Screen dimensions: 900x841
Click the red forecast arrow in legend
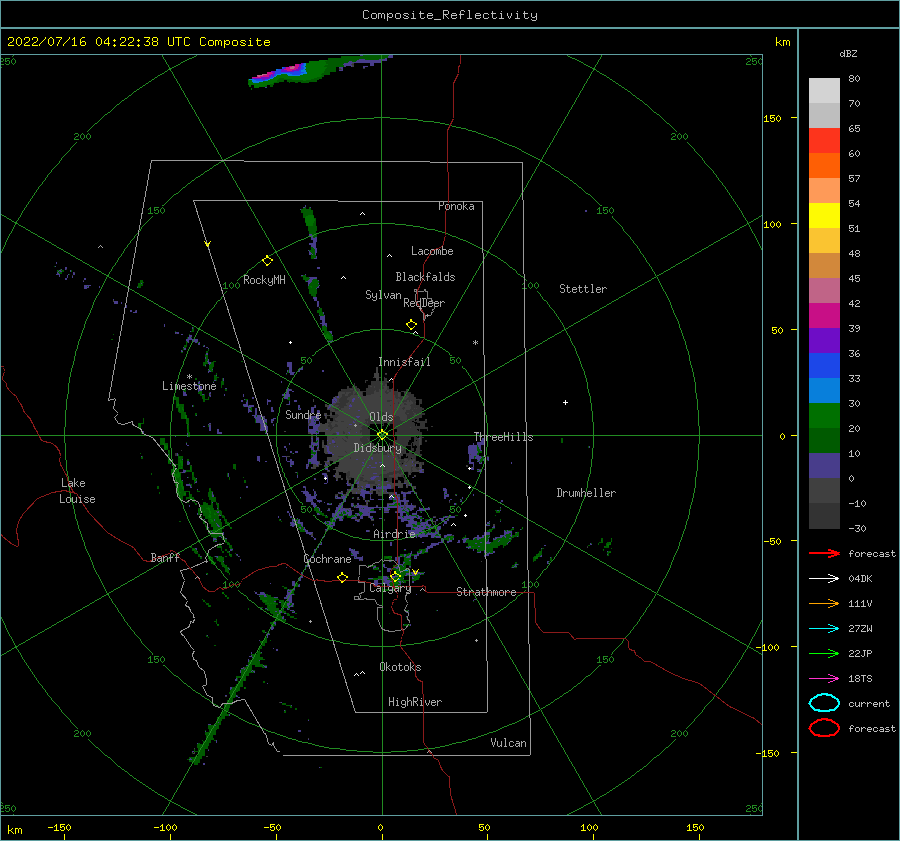824,553
